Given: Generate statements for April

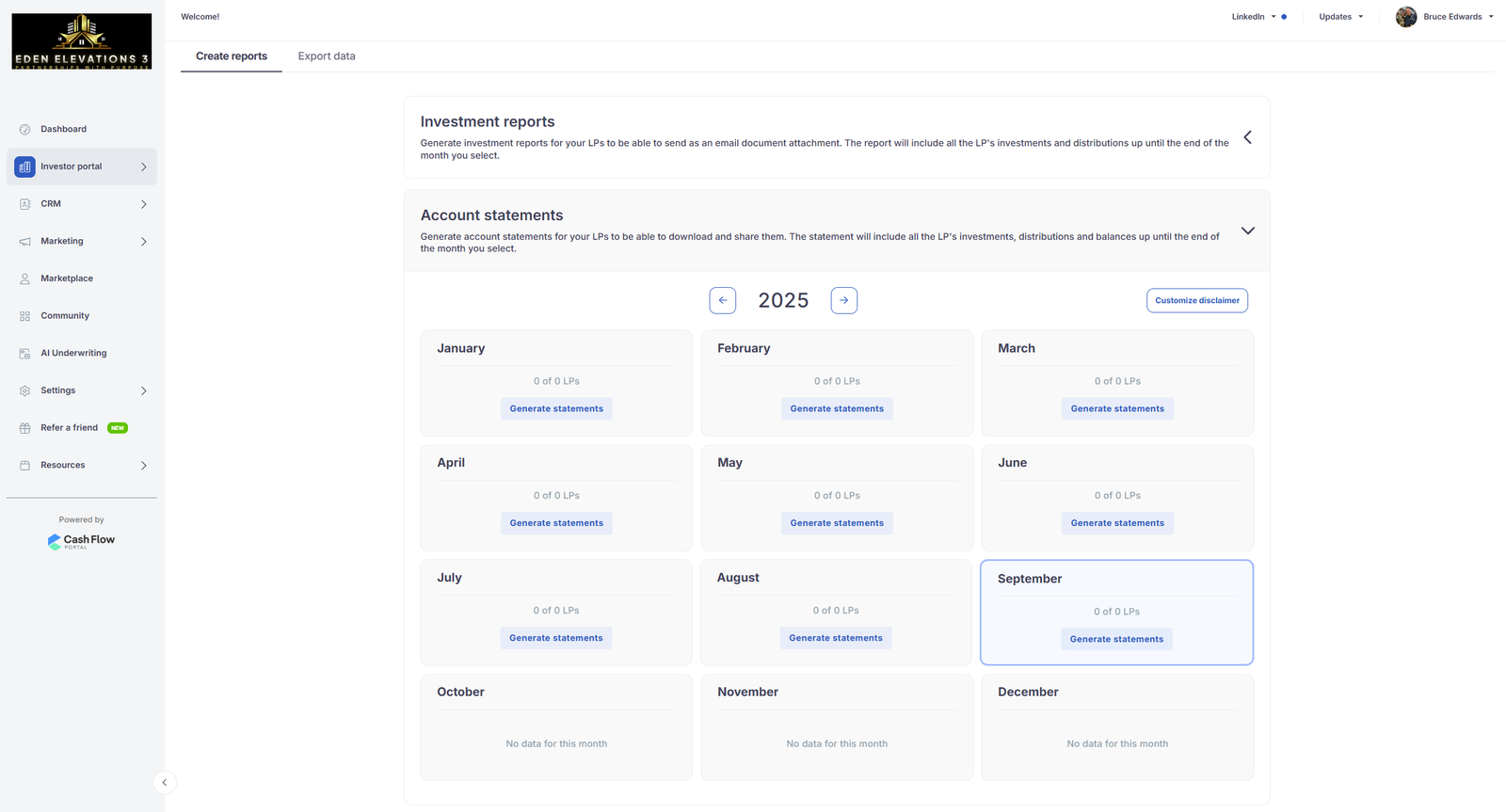Looking at the screenshot, I should [556, 523].
